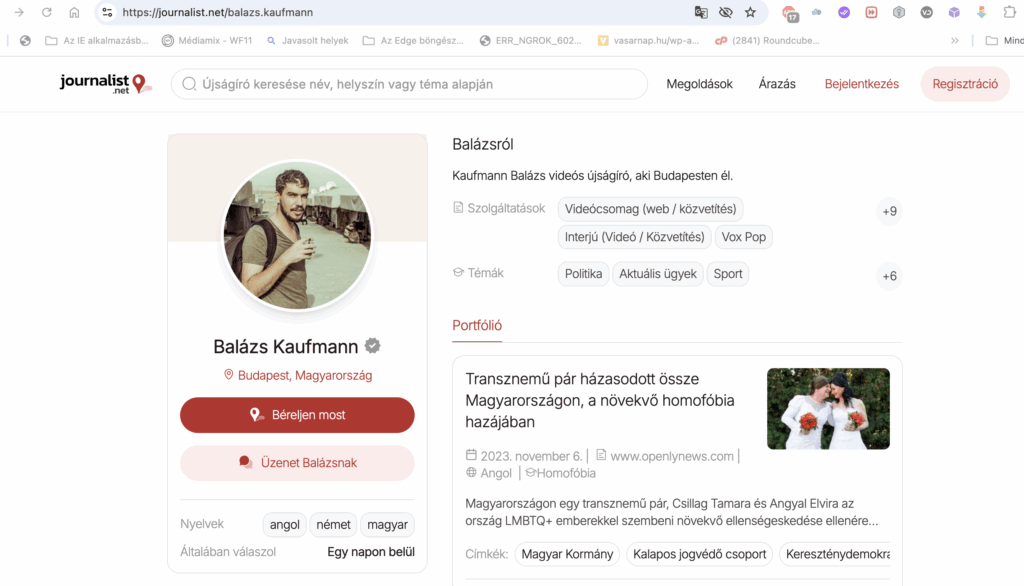This screenshot has width=1024, height=586.
Task: Open the Regisztráció button
Action: coord(964,84)
